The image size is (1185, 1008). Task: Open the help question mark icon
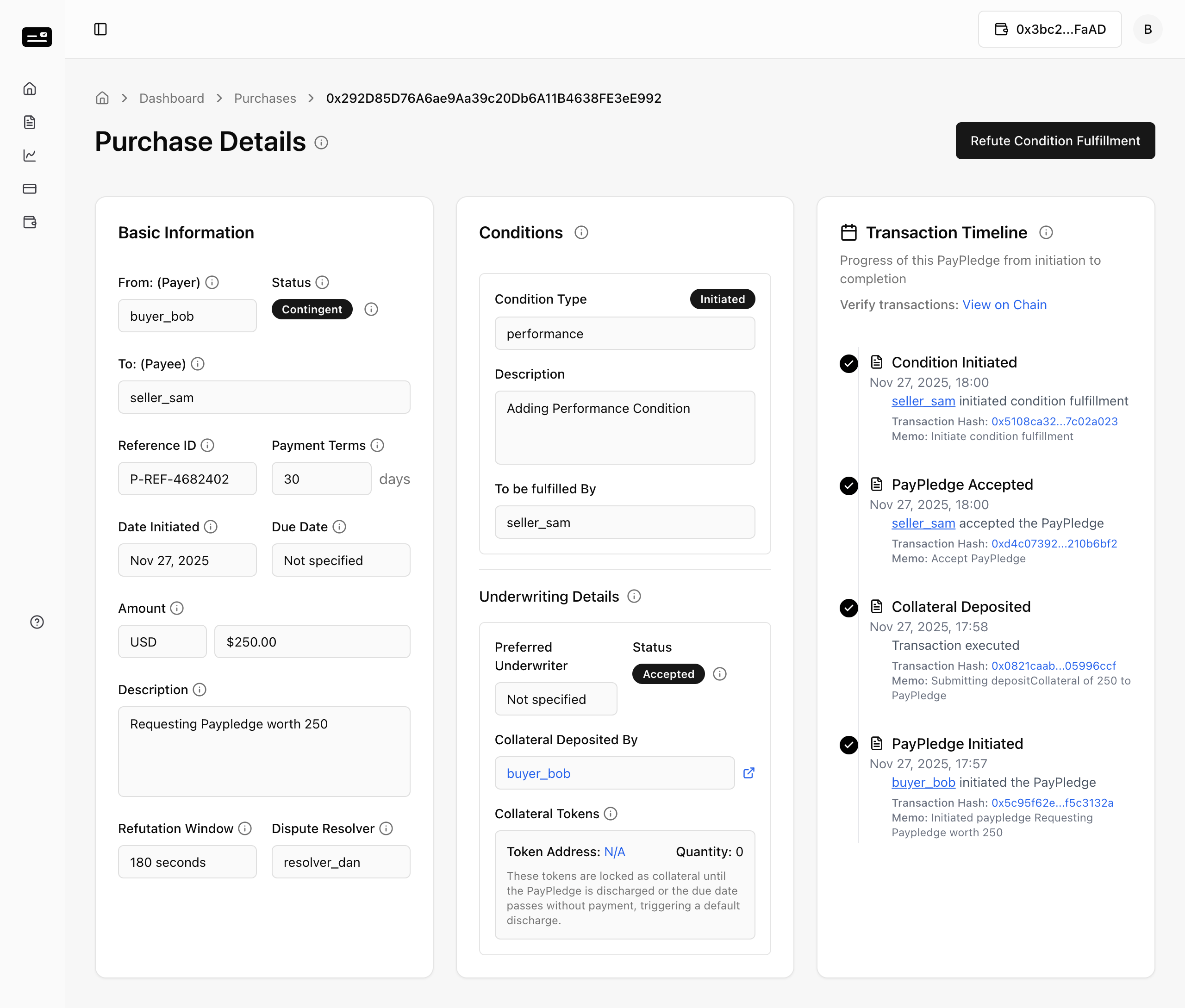[37, 622]
